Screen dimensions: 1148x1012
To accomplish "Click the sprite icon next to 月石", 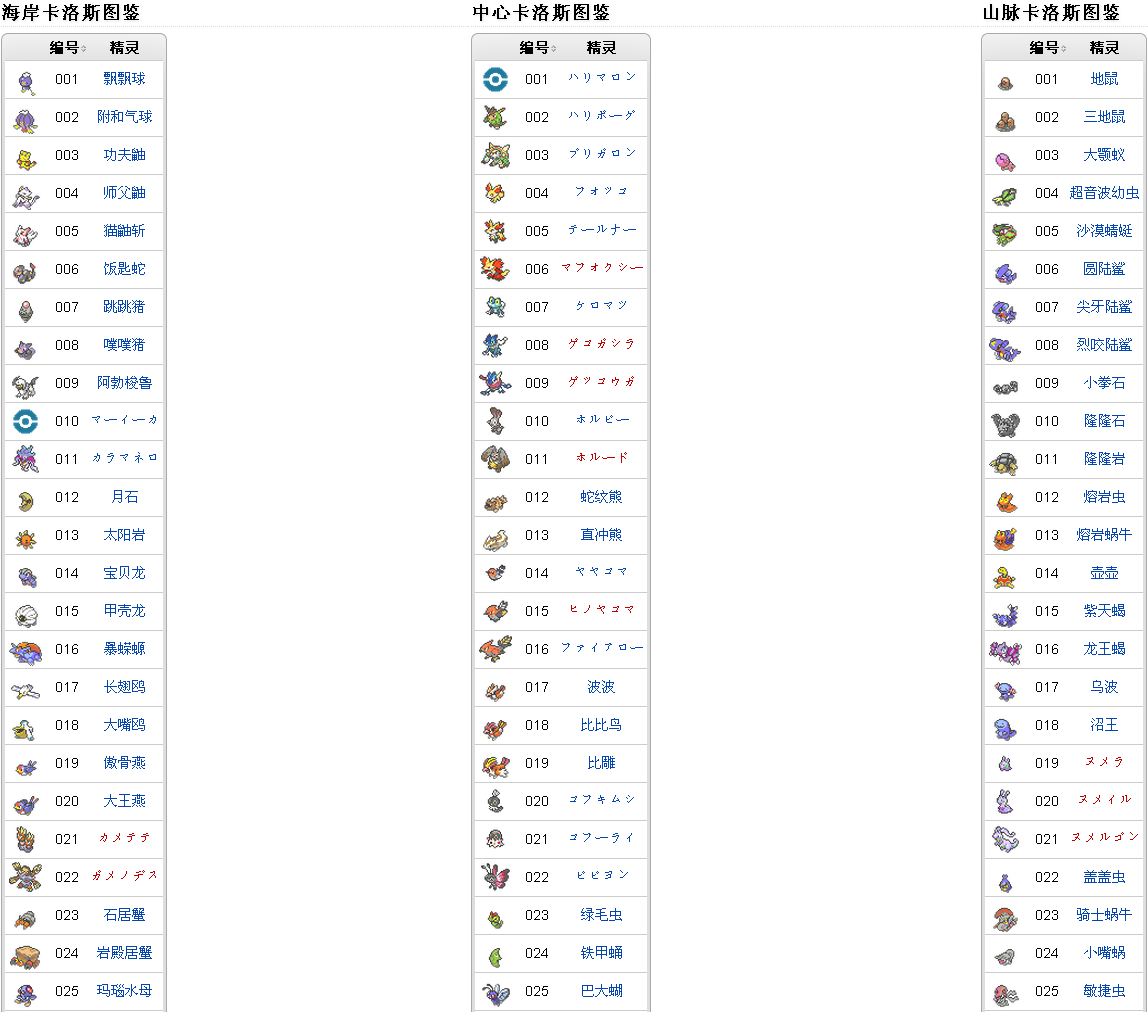I will point(25,497).
